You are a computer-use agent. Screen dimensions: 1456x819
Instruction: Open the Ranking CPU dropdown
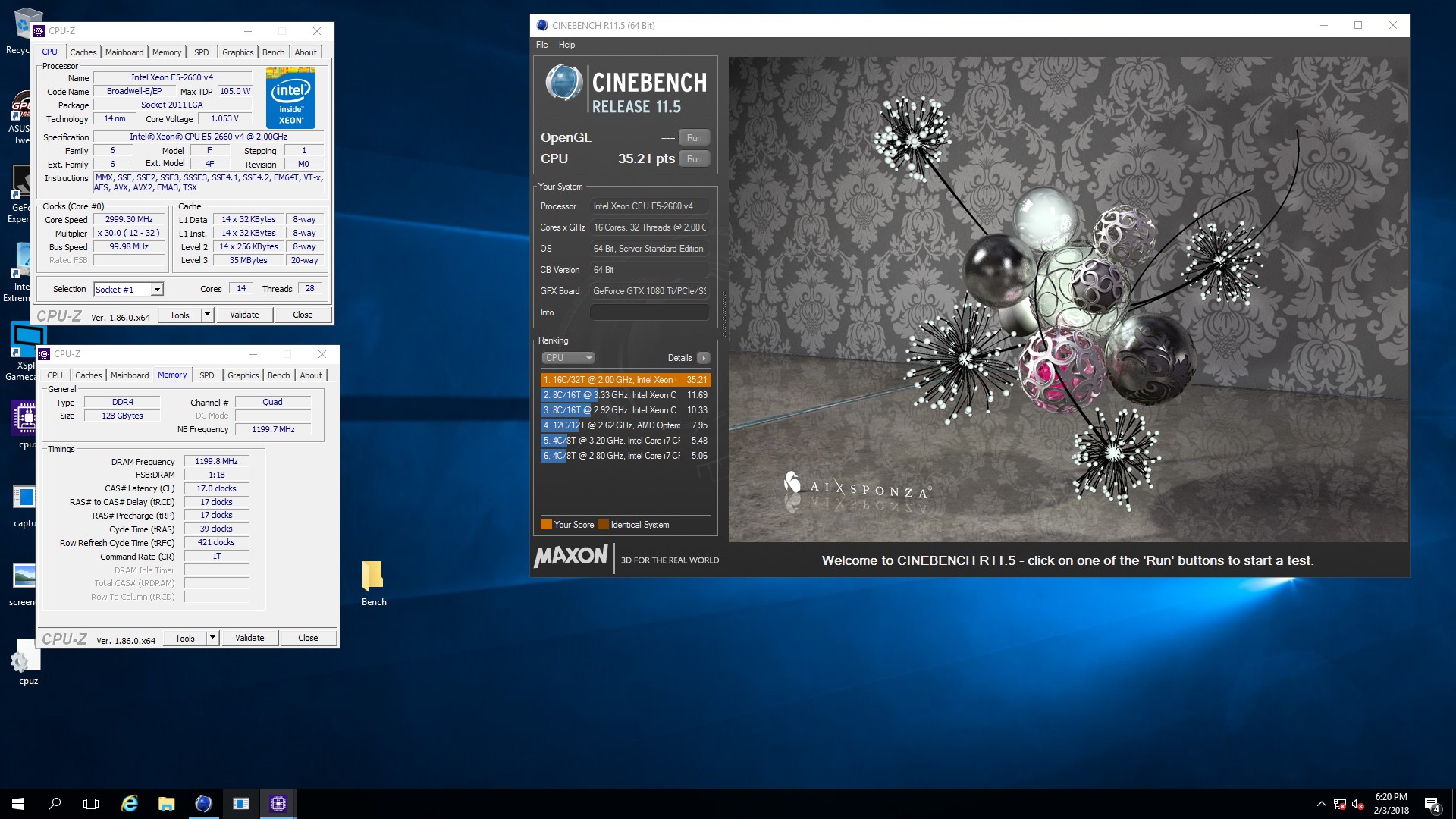pyautogui.click(x=567, y=358)
